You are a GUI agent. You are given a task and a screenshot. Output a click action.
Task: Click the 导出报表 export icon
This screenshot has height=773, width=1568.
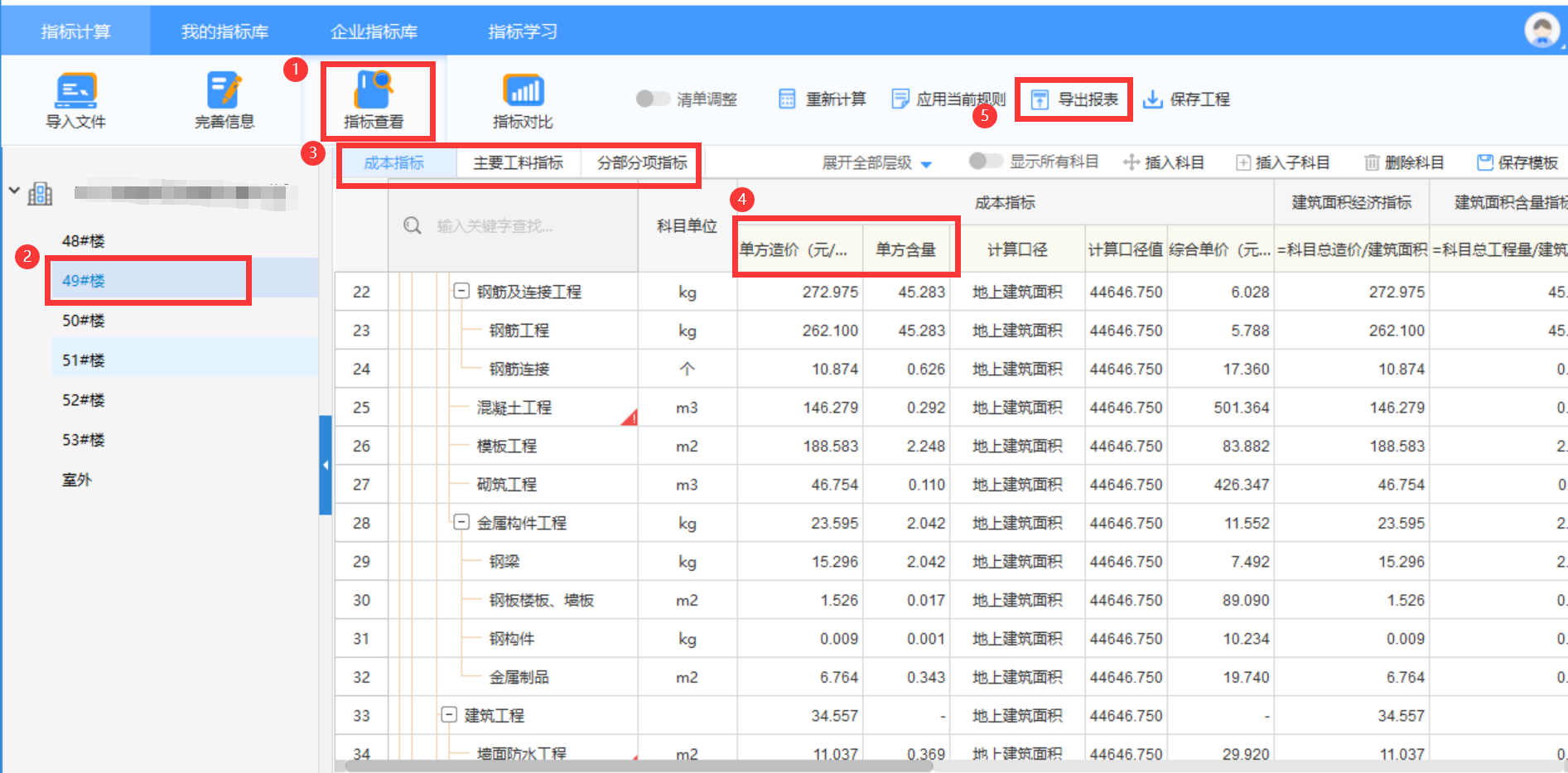click(1040, 99)
